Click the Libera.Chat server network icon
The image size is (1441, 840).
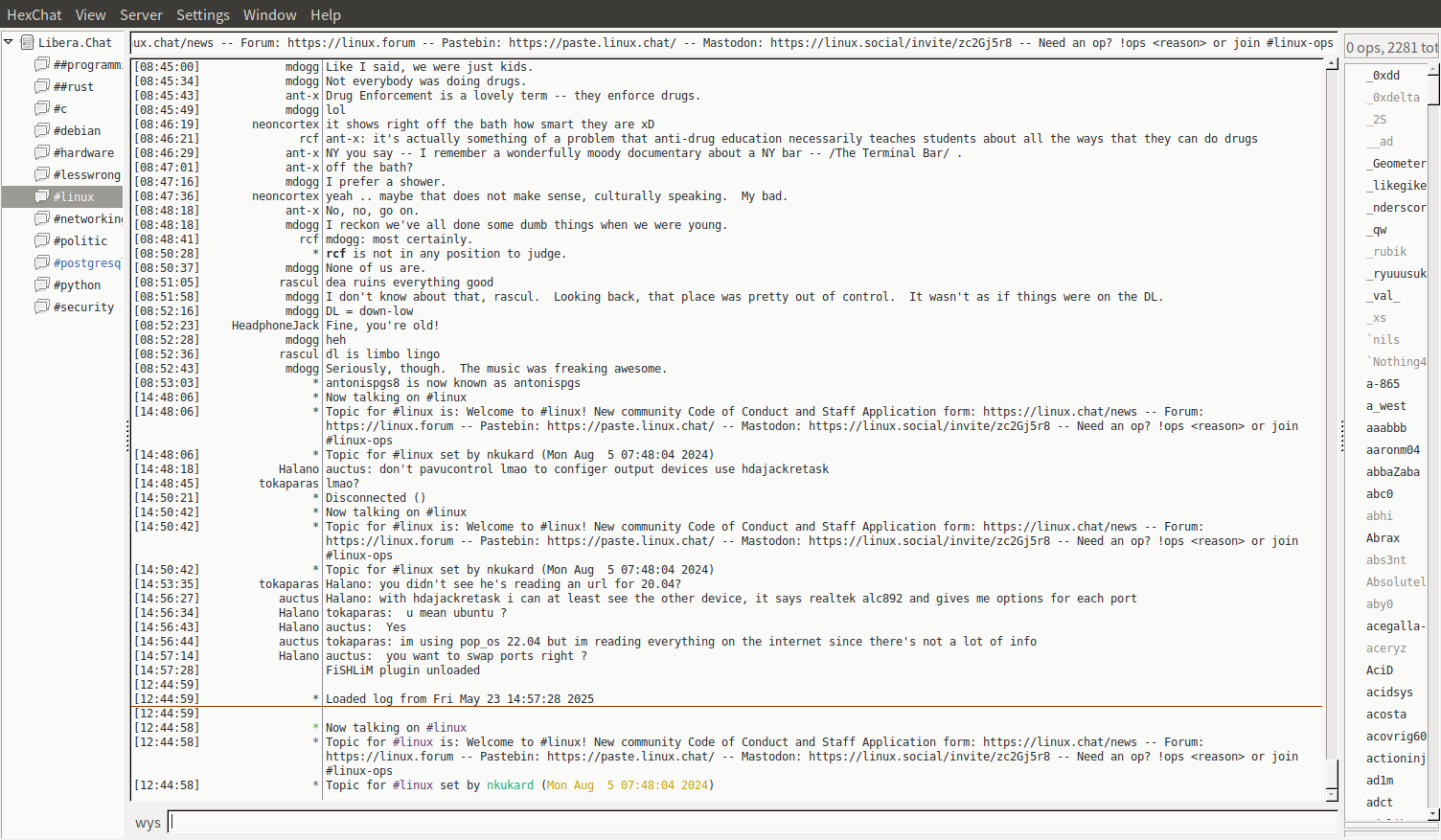coord(28,42)
